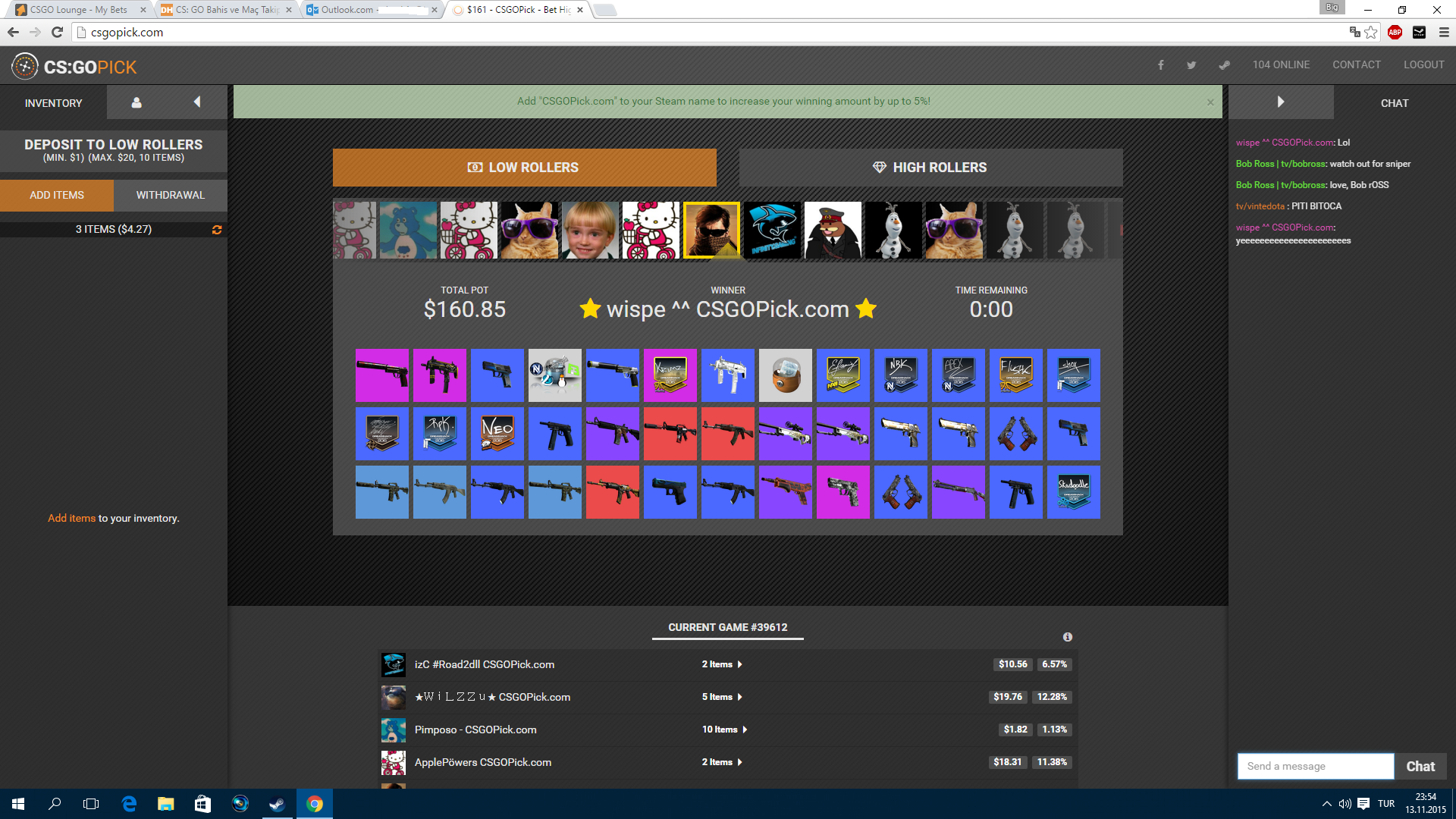Viewport: 1456px width, 819px height.
Task: Click the grey sticker capsule item tile
Action: (x=555, y=375)
